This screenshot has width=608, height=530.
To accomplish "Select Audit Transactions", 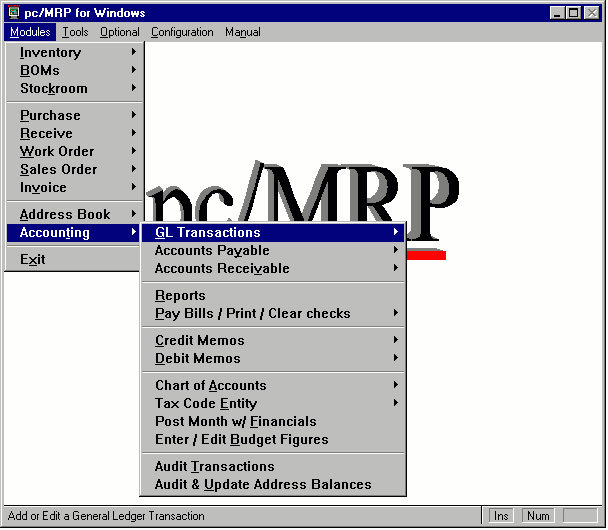I will [273, 466].
